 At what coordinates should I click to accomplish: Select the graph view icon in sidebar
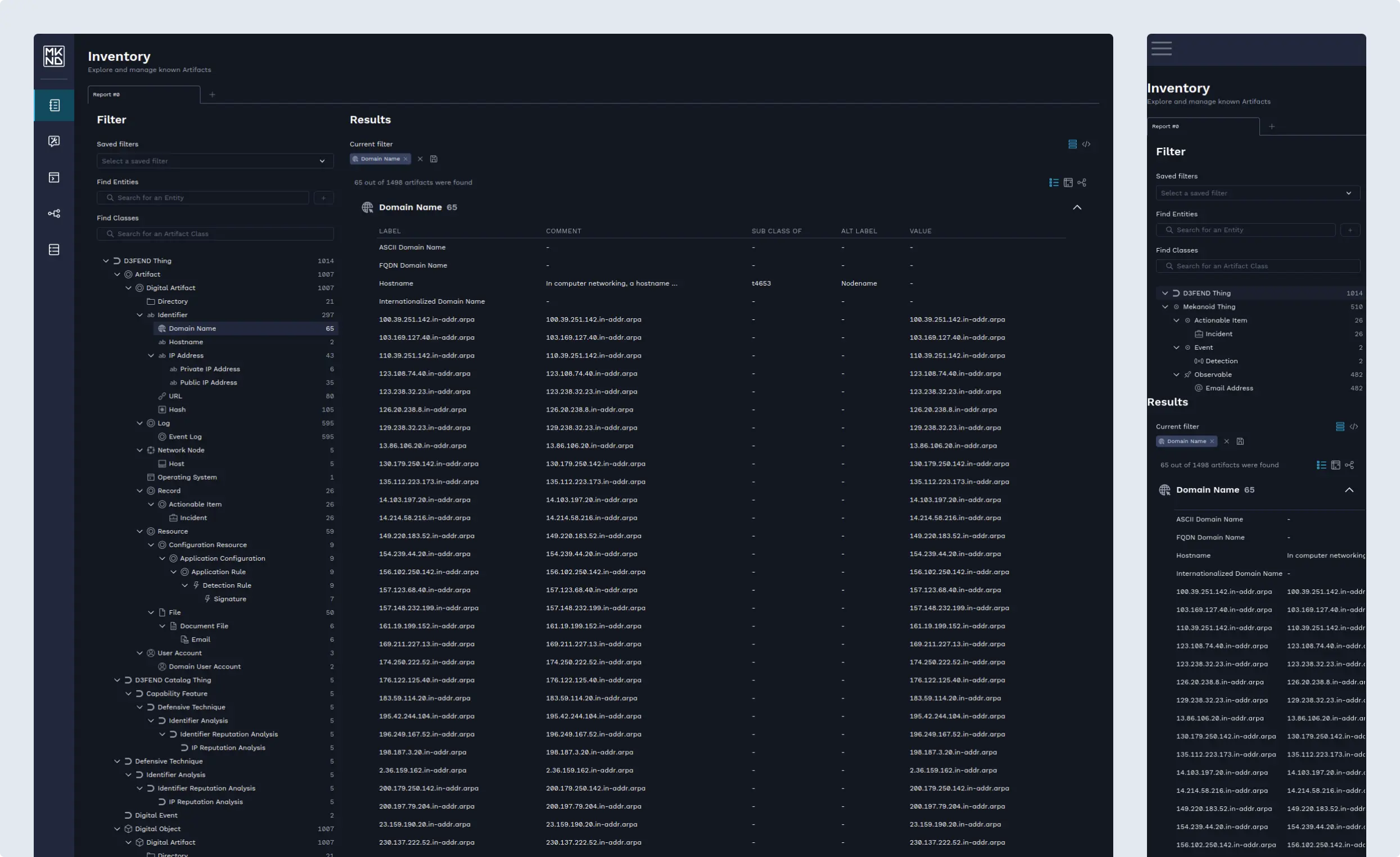[54, 213]
